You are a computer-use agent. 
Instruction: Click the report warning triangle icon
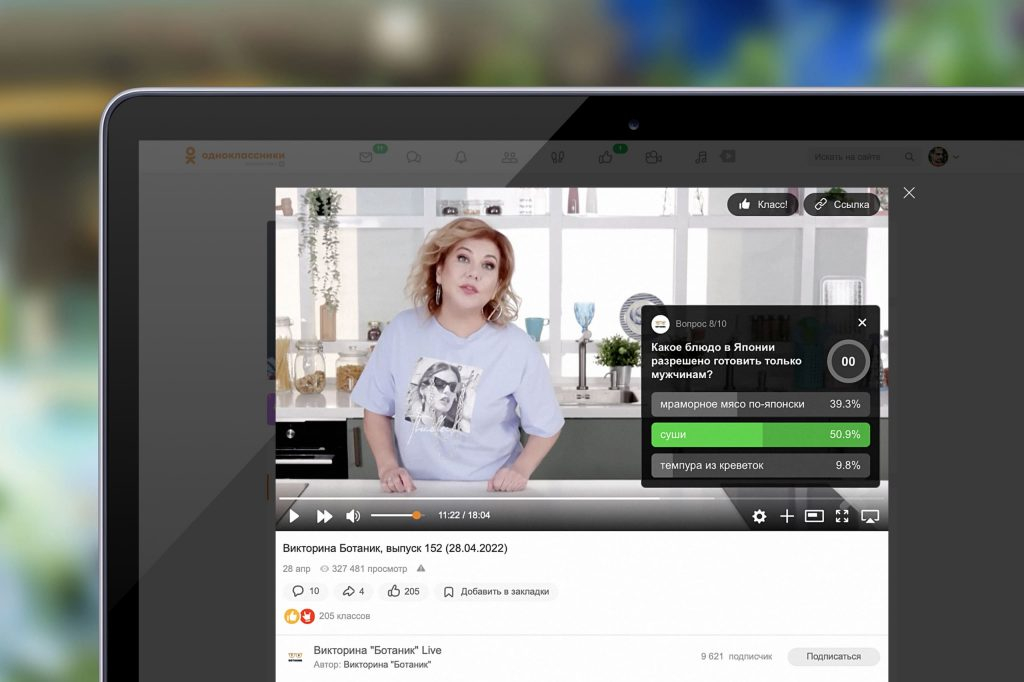[x=421, y=568]
